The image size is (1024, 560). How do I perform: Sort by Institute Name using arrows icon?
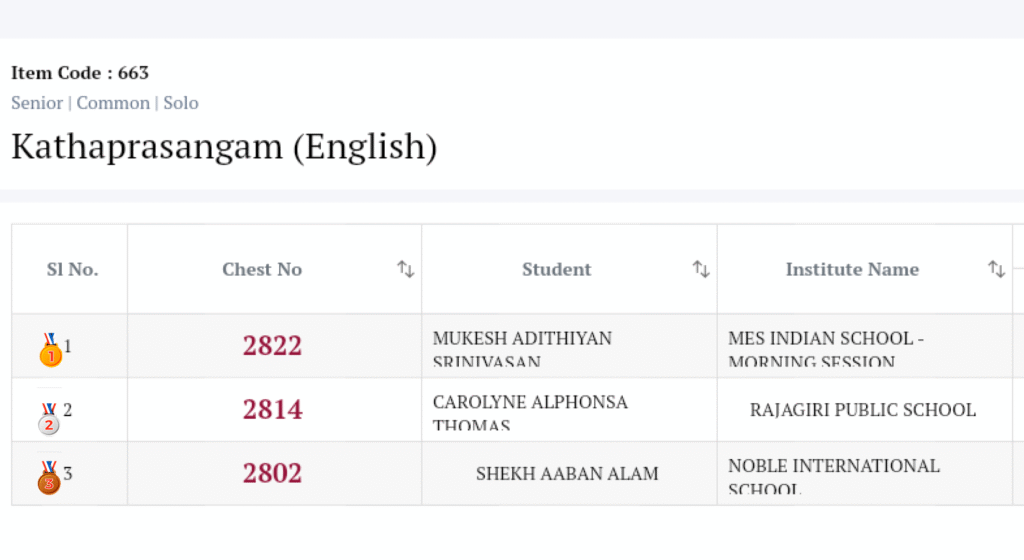(996, 269)
